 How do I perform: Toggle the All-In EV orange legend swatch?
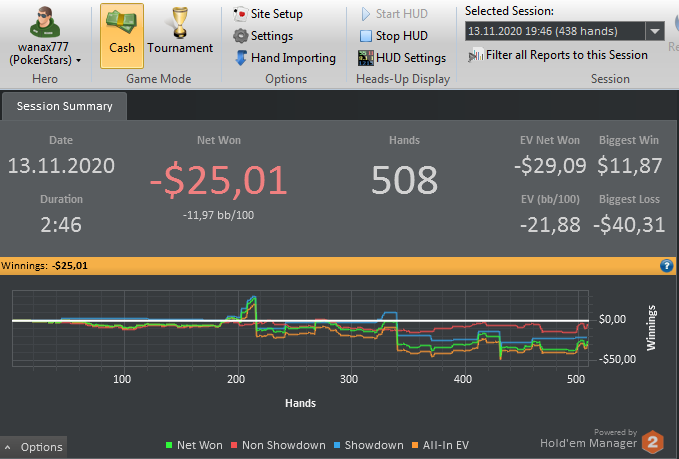click(415, 445)
